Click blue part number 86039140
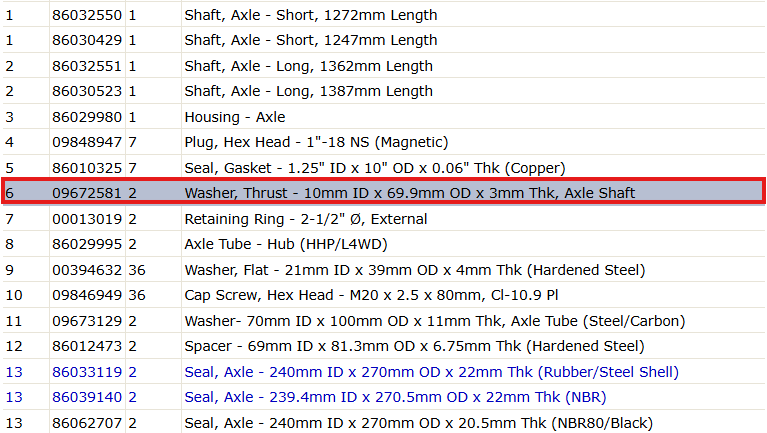This screenshot has height=433, width=767. pyautogui.click(x=87, y=397)
